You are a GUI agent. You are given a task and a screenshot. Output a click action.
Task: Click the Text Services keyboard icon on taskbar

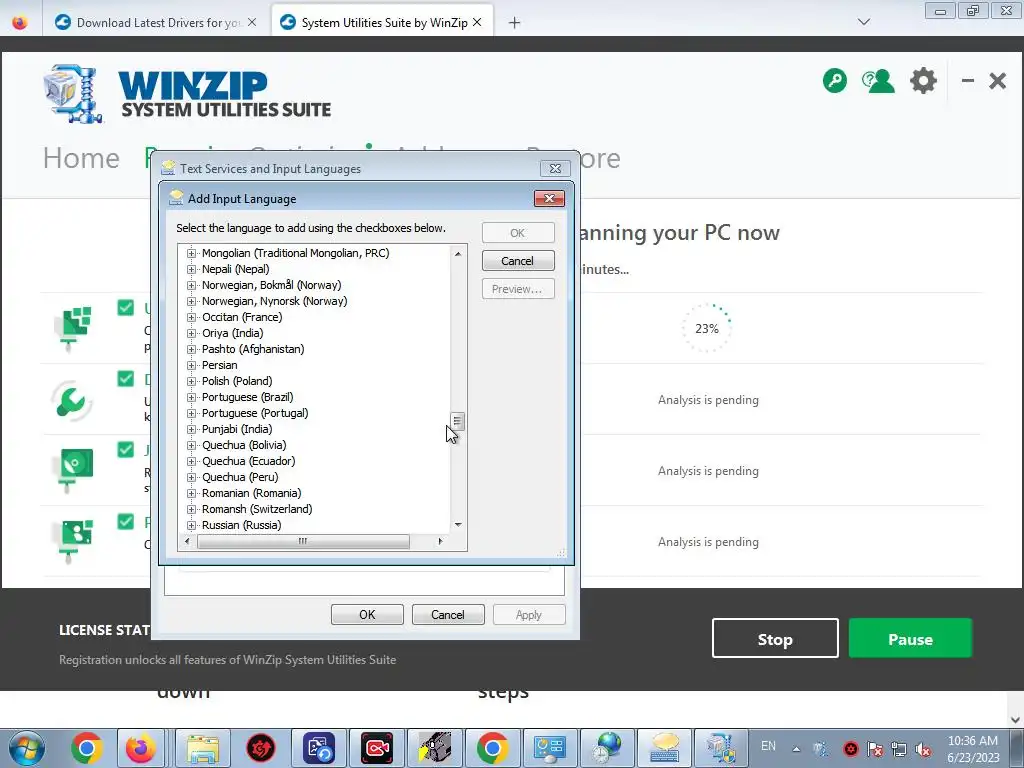[x=664, y=748]
